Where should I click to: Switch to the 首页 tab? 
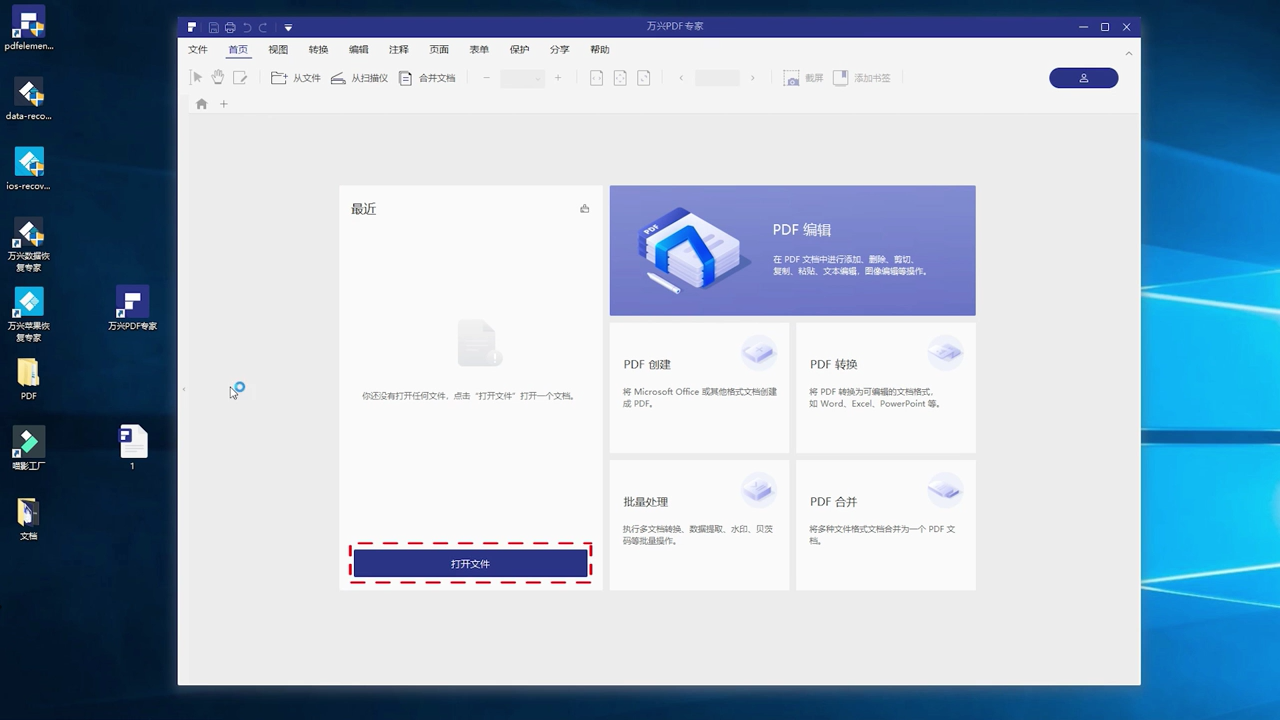[x=238, y=50]
